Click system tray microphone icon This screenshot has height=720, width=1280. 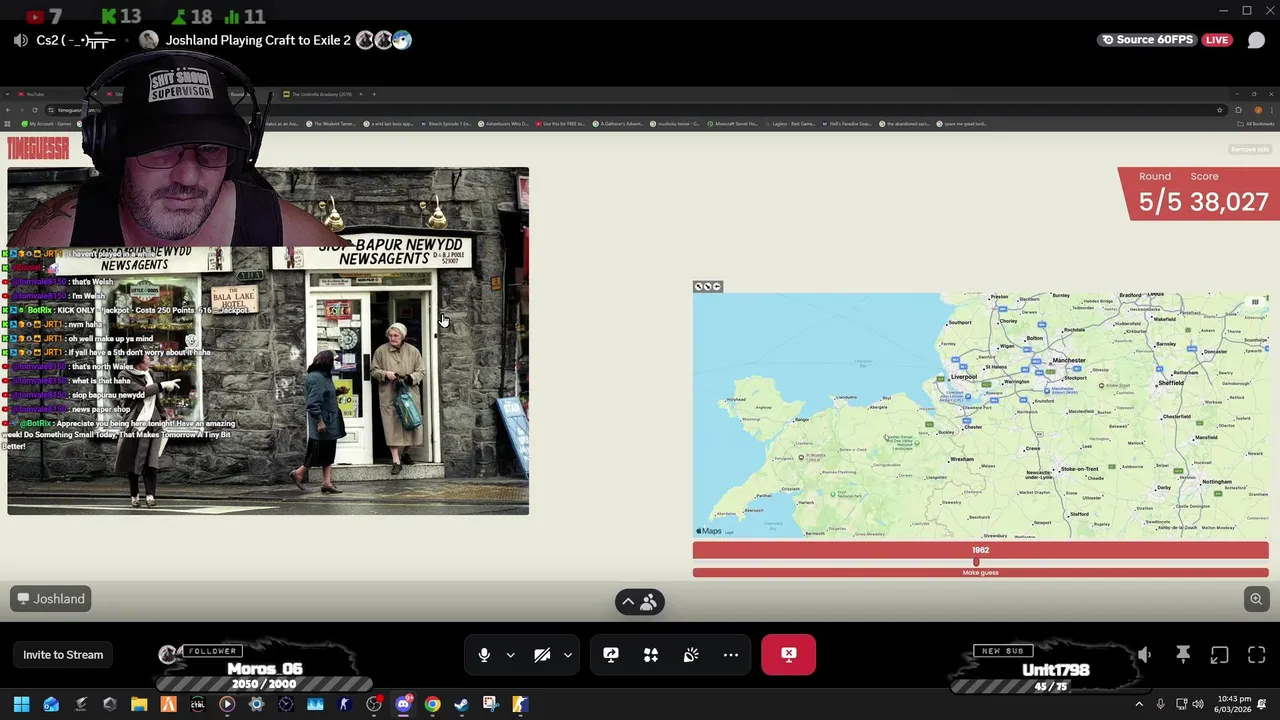(x=1160, y=704)
